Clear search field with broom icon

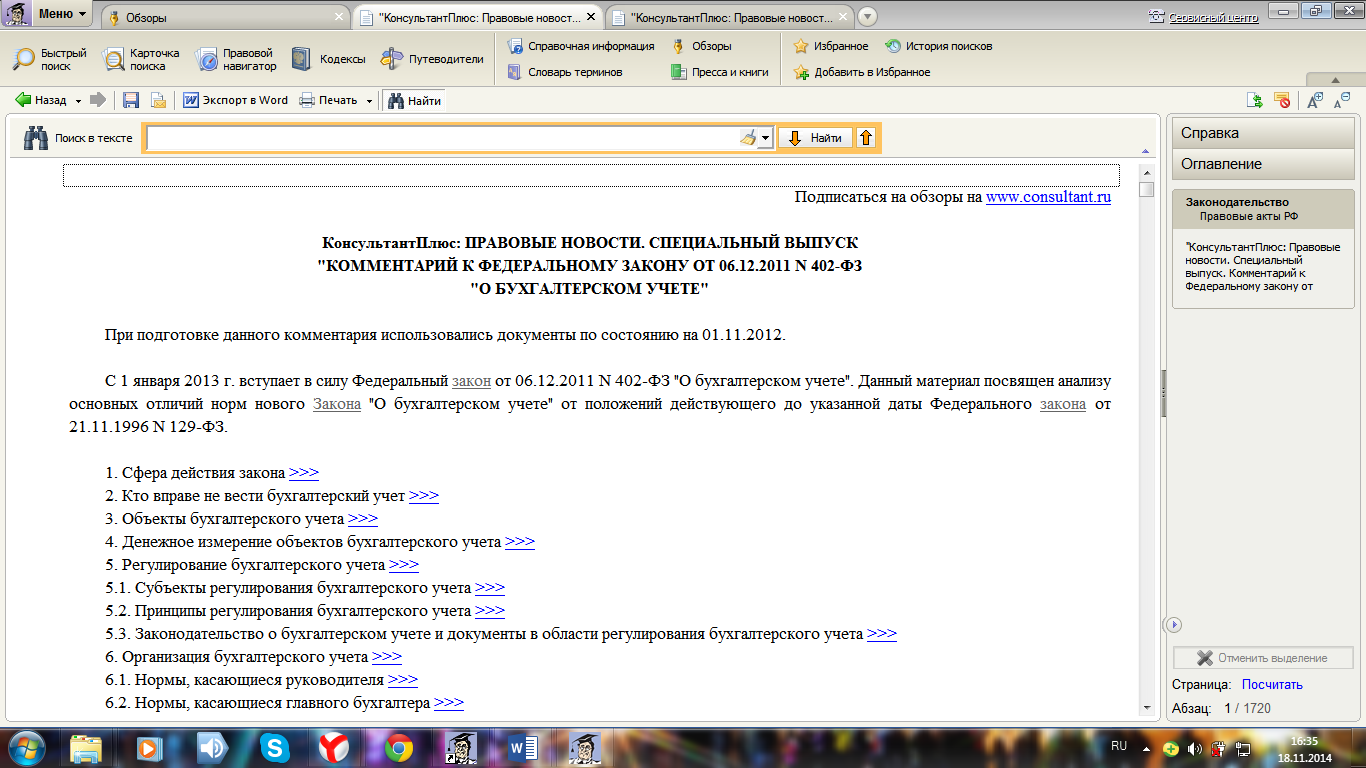[749, 138]
